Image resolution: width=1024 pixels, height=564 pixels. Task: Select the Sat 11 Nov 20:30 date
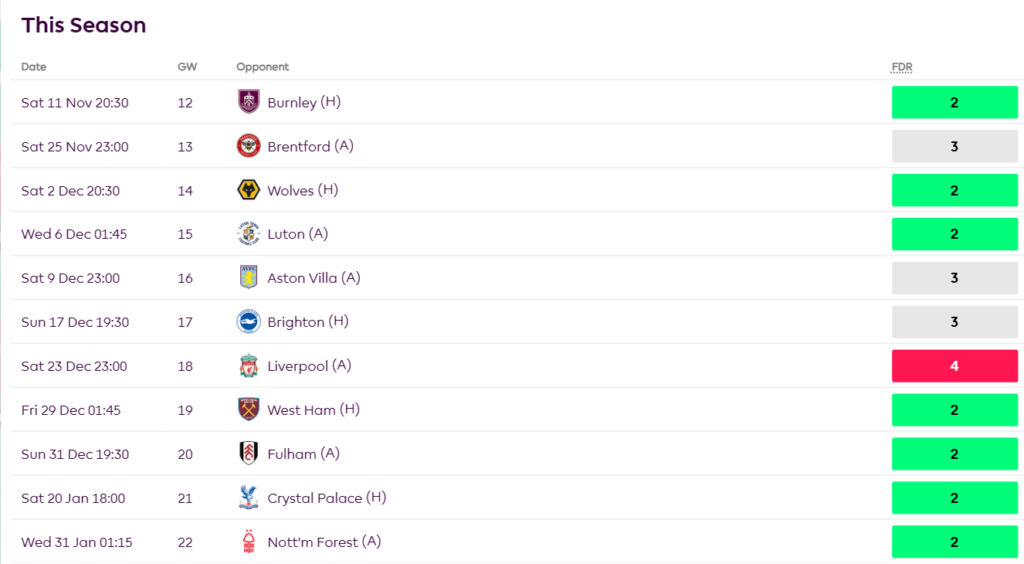[x=75, y=102]
